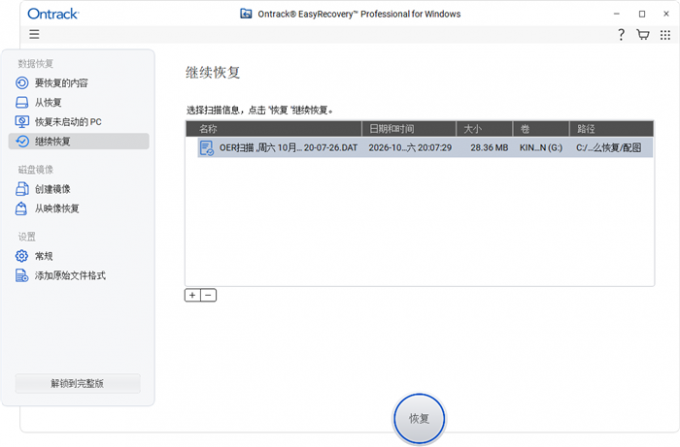Select the file name ending 20-07-26.DAT
Image resolution: width=680 pixels, height=447 pixels.
tap(288, 148)
